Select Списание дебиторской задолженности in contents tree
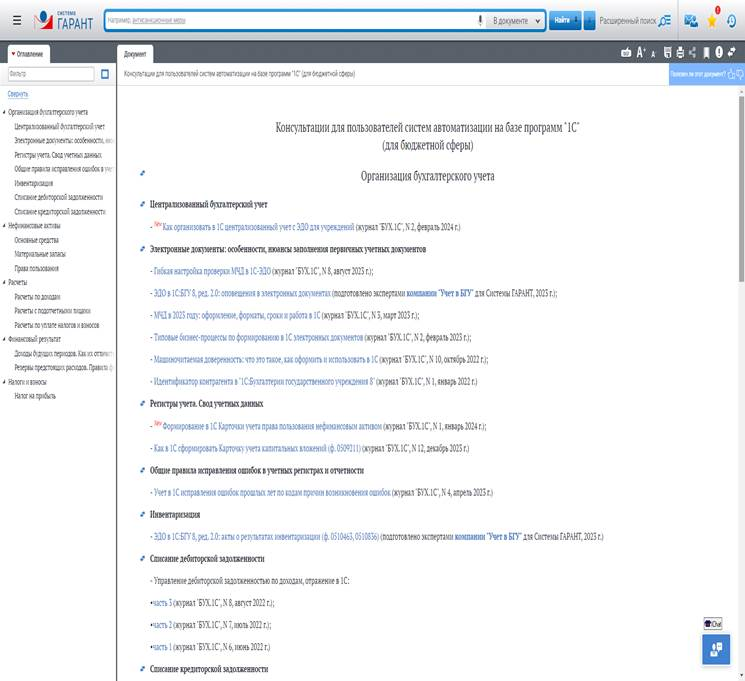Viewport: 745px width, 681px height. click(x=58, y=197)
